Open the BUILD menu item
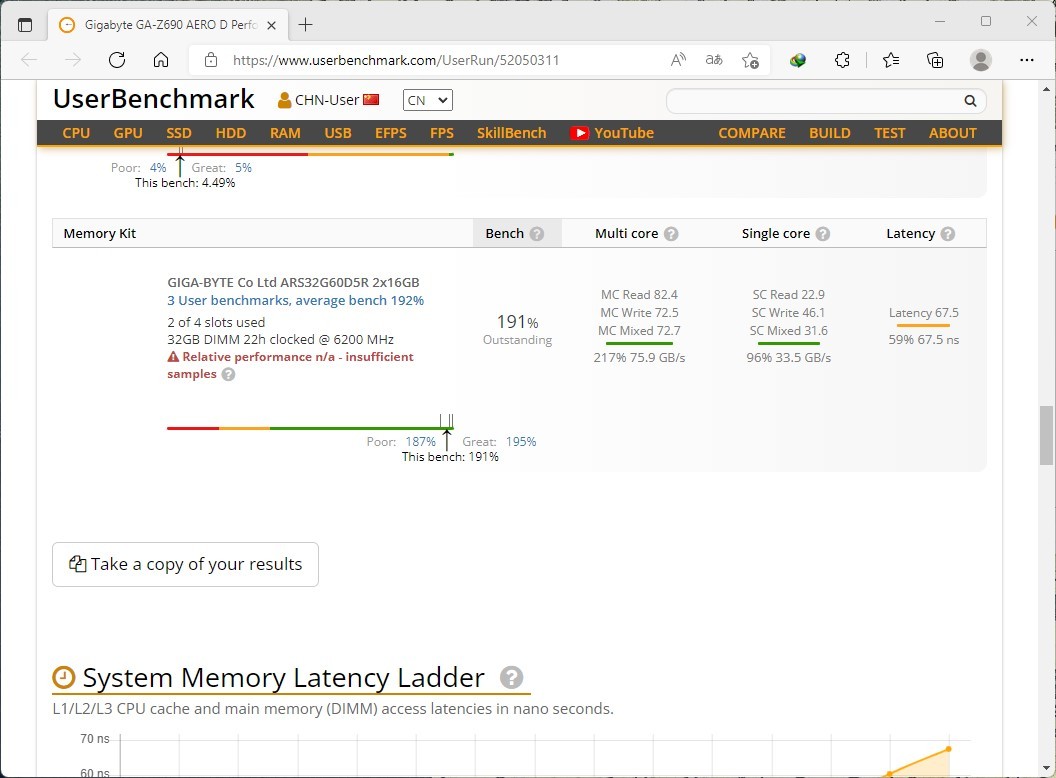 [x=830, y=133]
